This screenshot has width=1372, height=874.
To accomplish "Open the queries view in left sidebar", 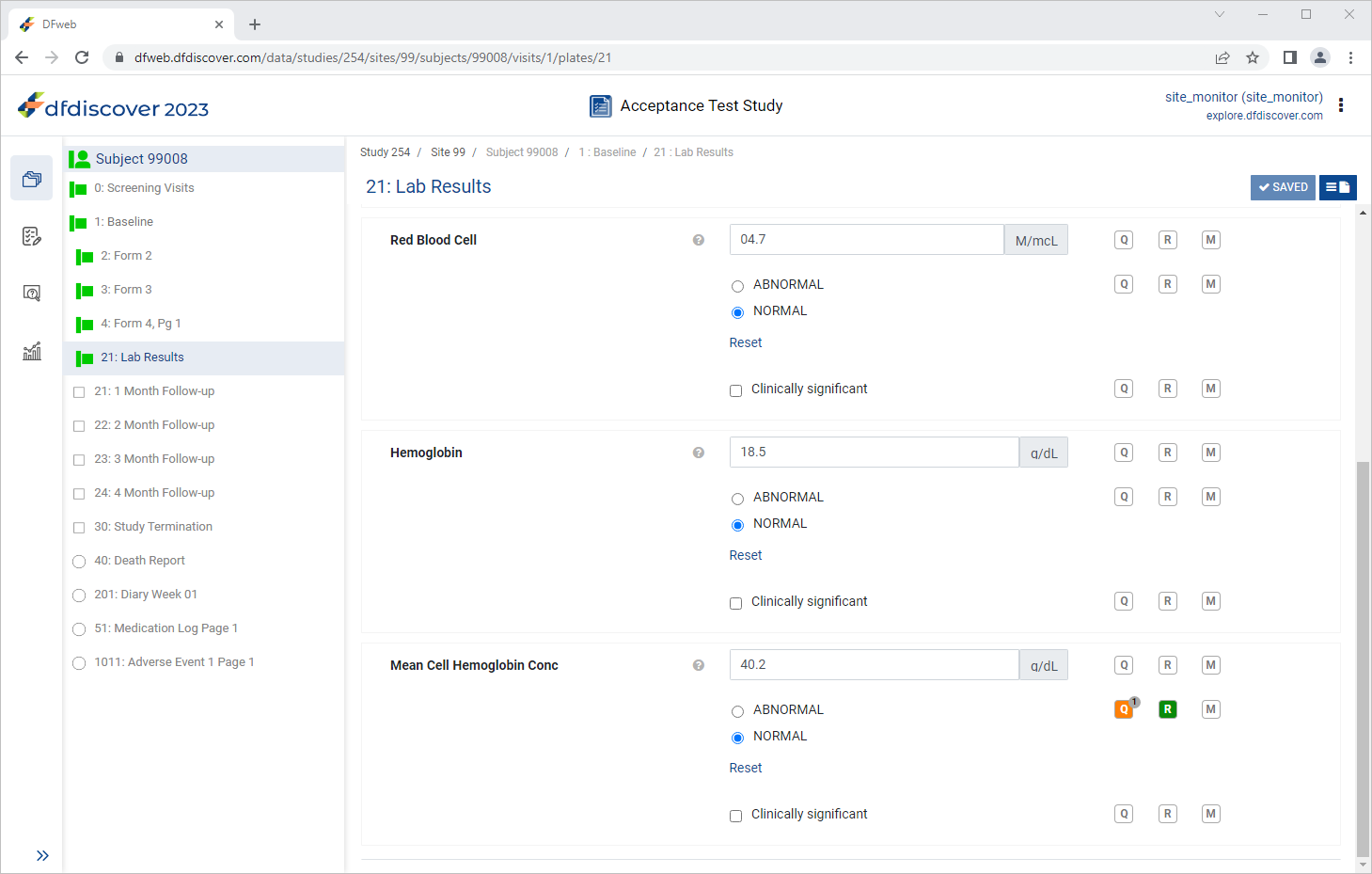I will (32, 294).
